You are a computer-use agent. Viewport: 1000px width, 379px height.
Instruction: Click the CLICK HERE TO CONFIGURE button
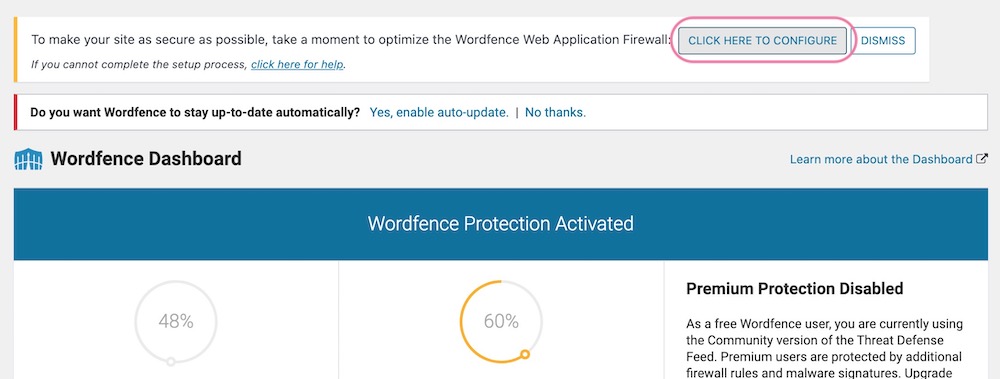762,40
